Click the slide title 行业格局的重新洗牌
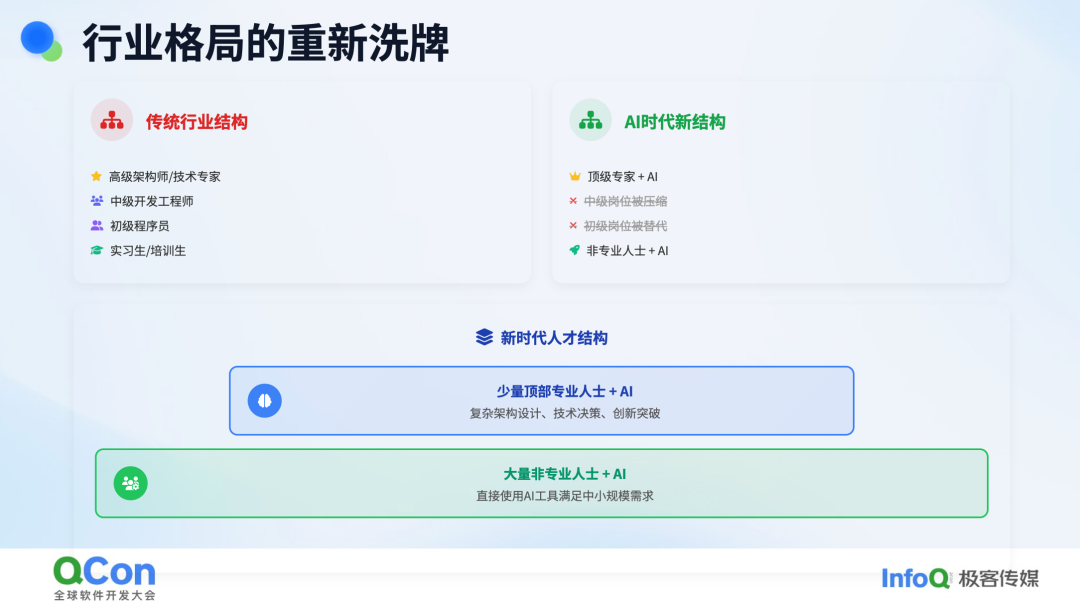The image size is (1080, 607). [x=265, y=43]
